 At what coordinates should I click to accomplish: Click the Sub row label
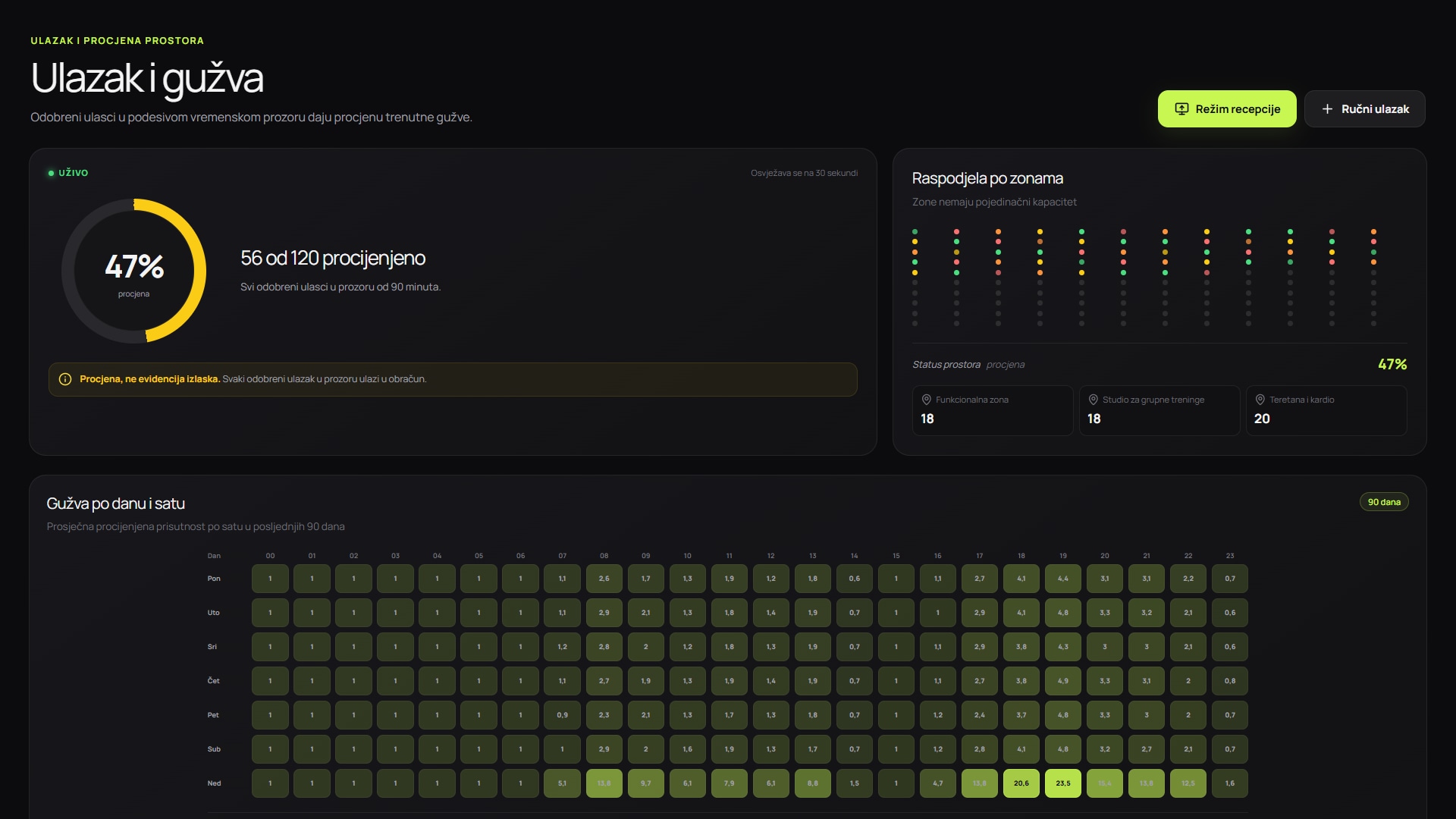click(214, 749)
